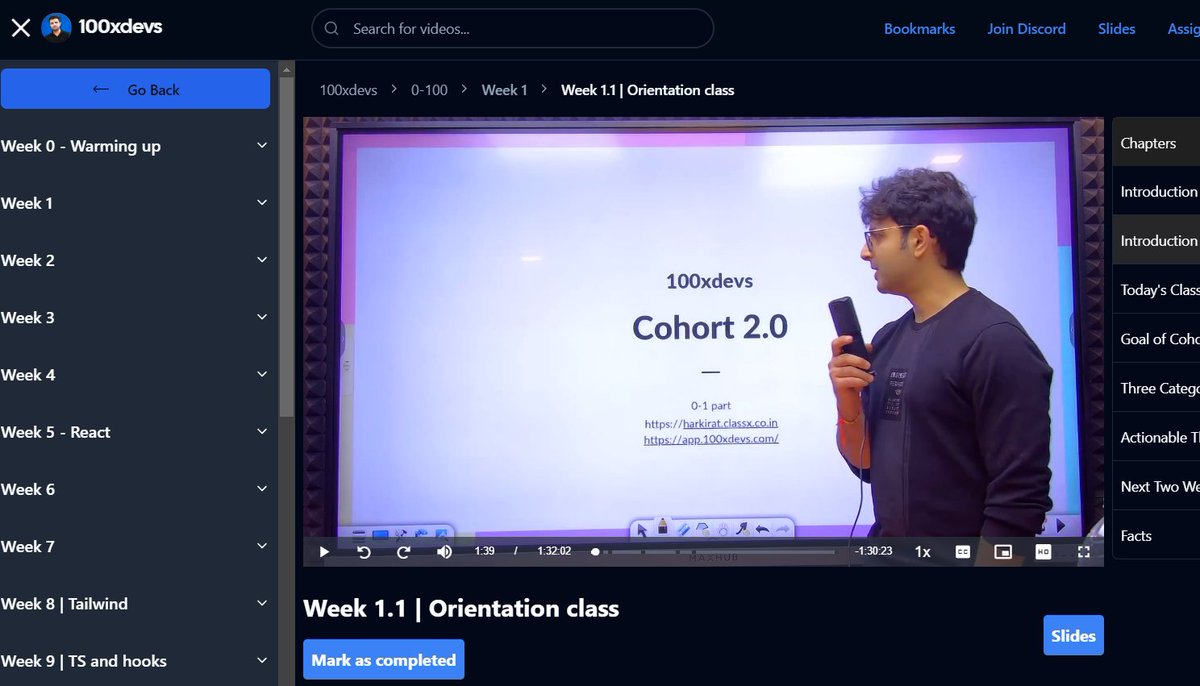Viewport: 1200px width, 686px height.
Task: Open the Join Discord link
Action: [1026, 29]
